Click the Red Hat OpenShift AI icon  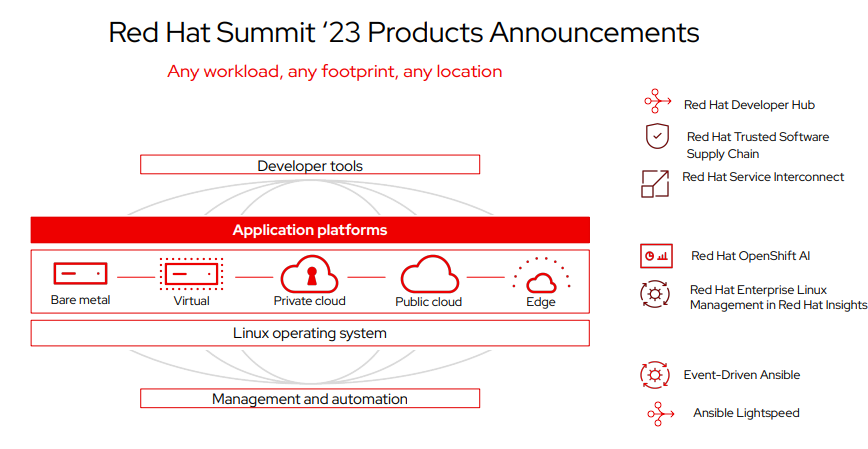[x=656, y=256]
